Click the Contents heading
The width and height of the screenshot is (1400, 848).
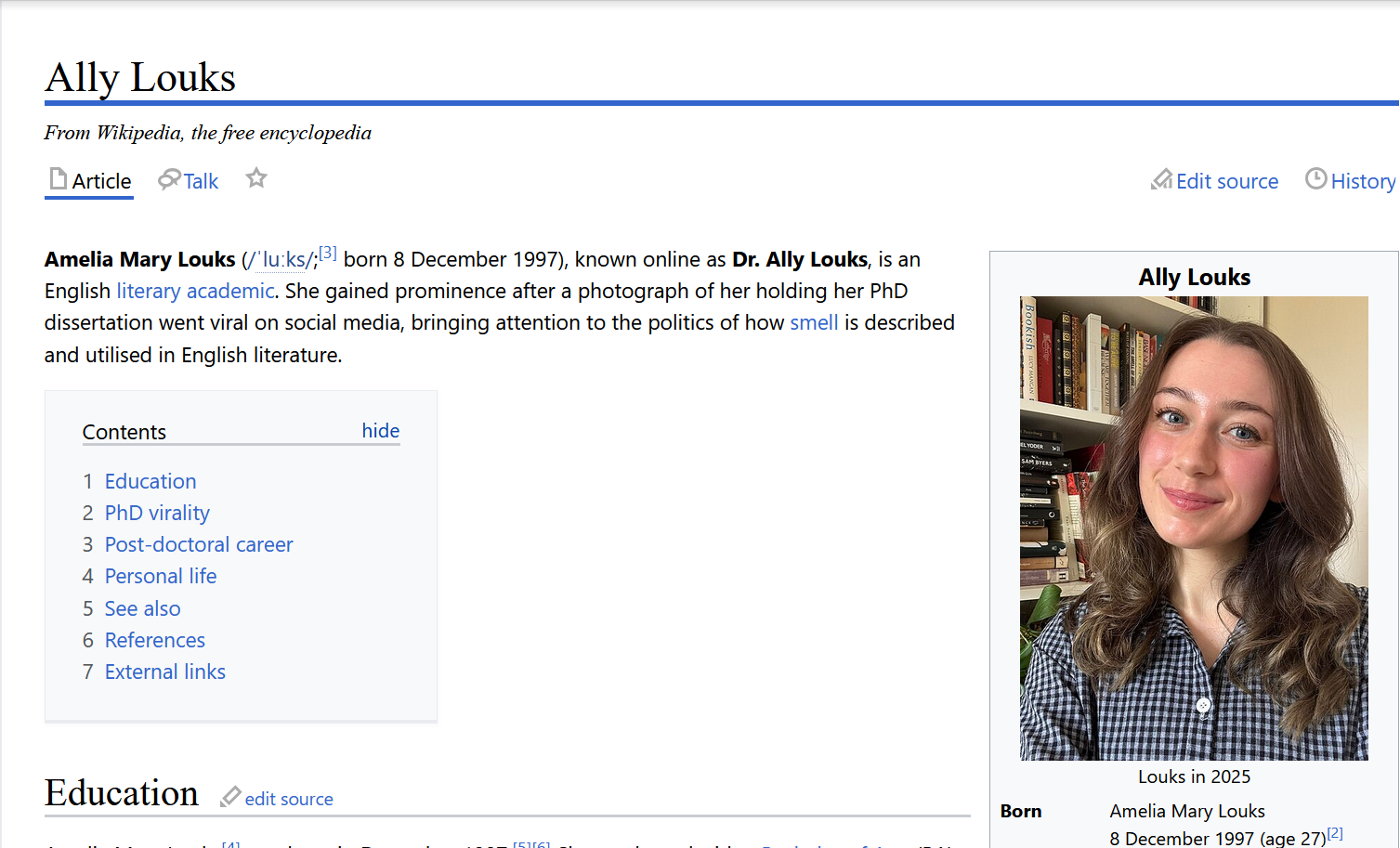(x=124, y=432)
